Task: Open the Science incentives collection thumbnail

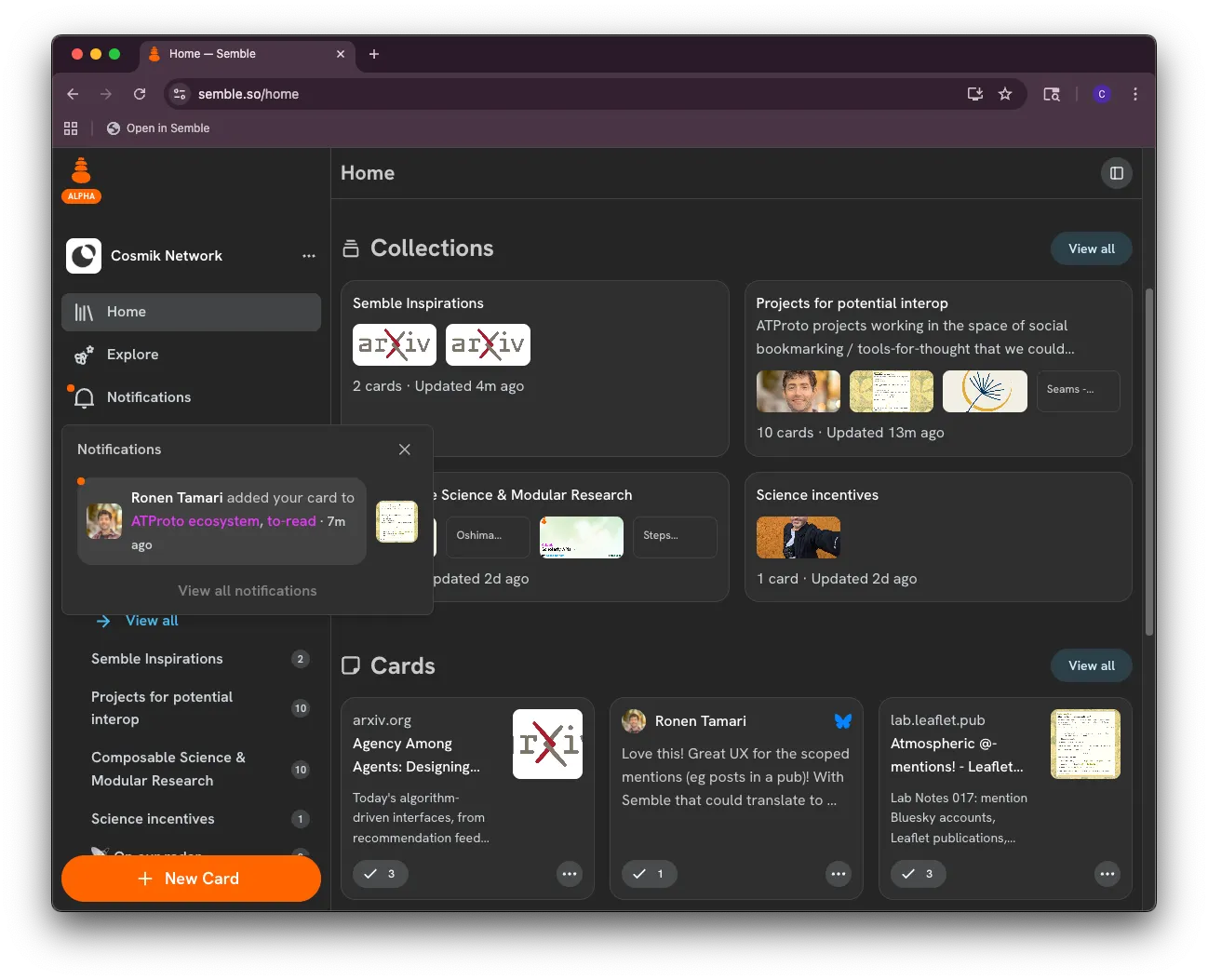Action: tap(798, 538)
